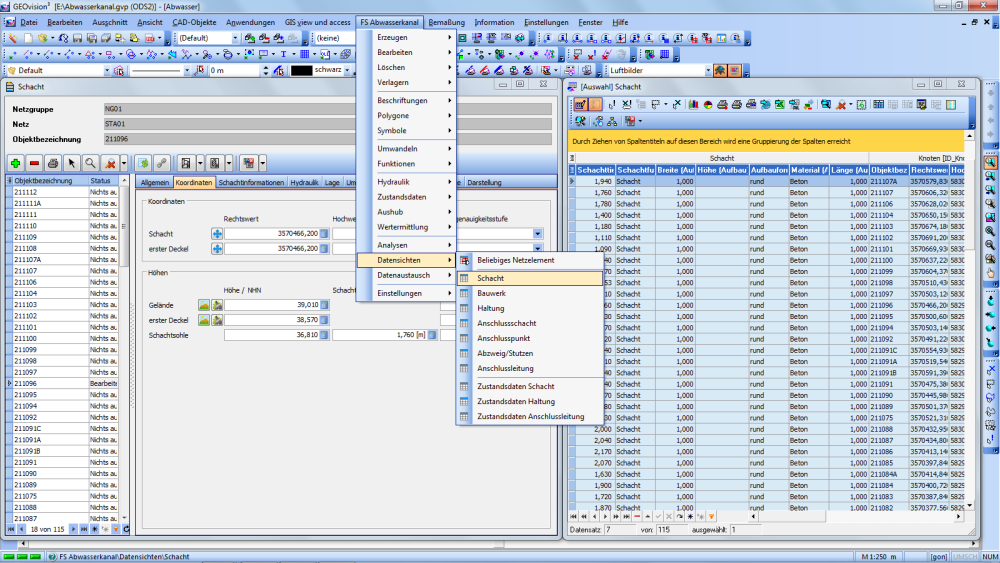This screenshot has height=563, width=1000.
Task: Click red minus delete-record button in Schacht window
Action: [x=34, y=163]
